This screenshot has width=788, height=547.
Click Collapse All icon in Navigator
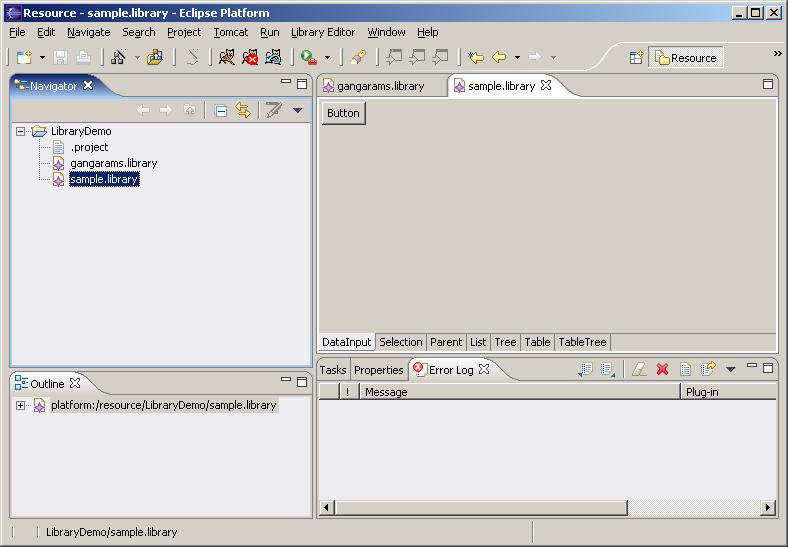coord(221,111)
